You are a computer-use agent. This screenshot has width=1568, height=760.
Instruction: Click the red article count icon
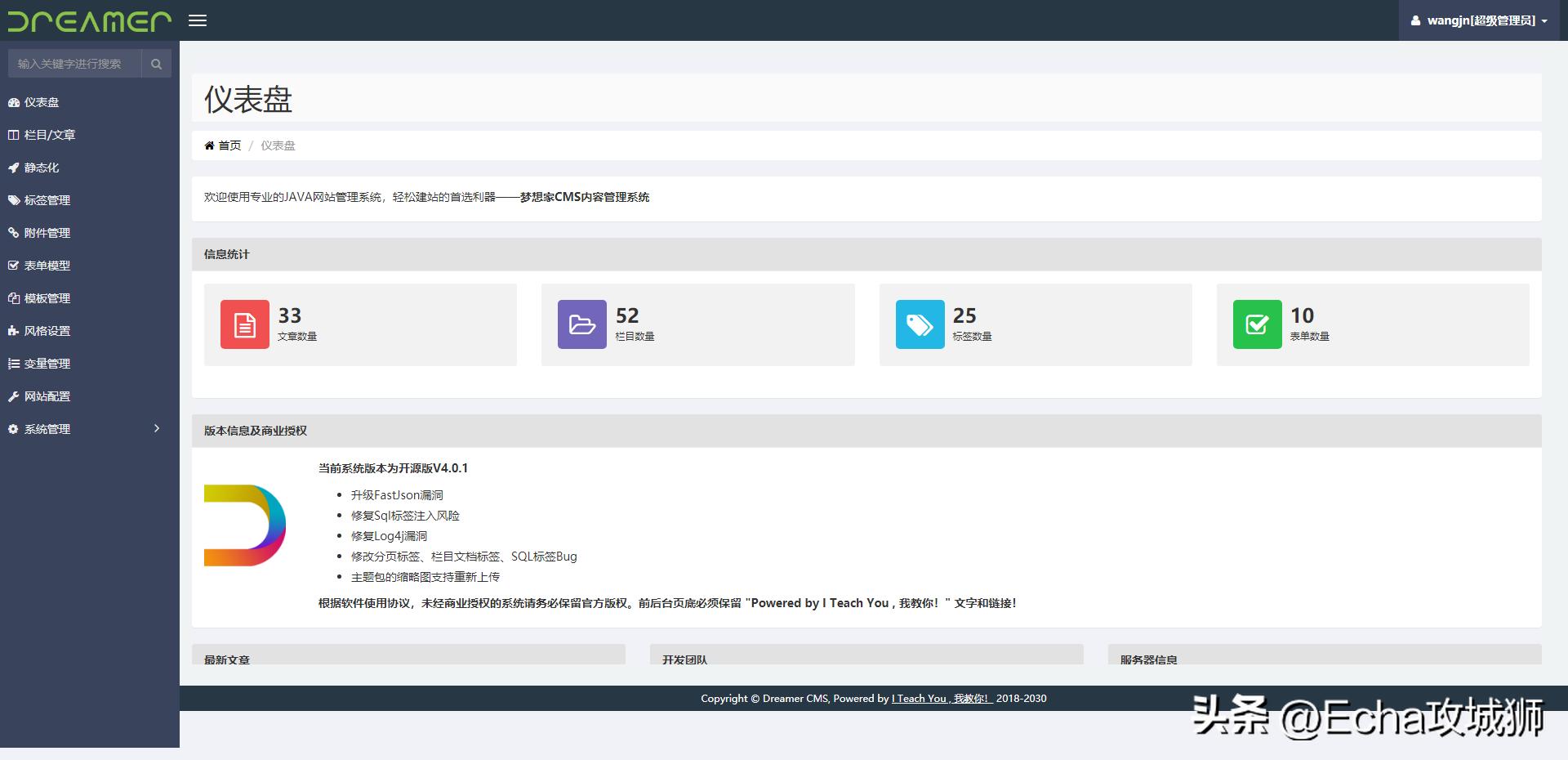click(x=244, y=324)
